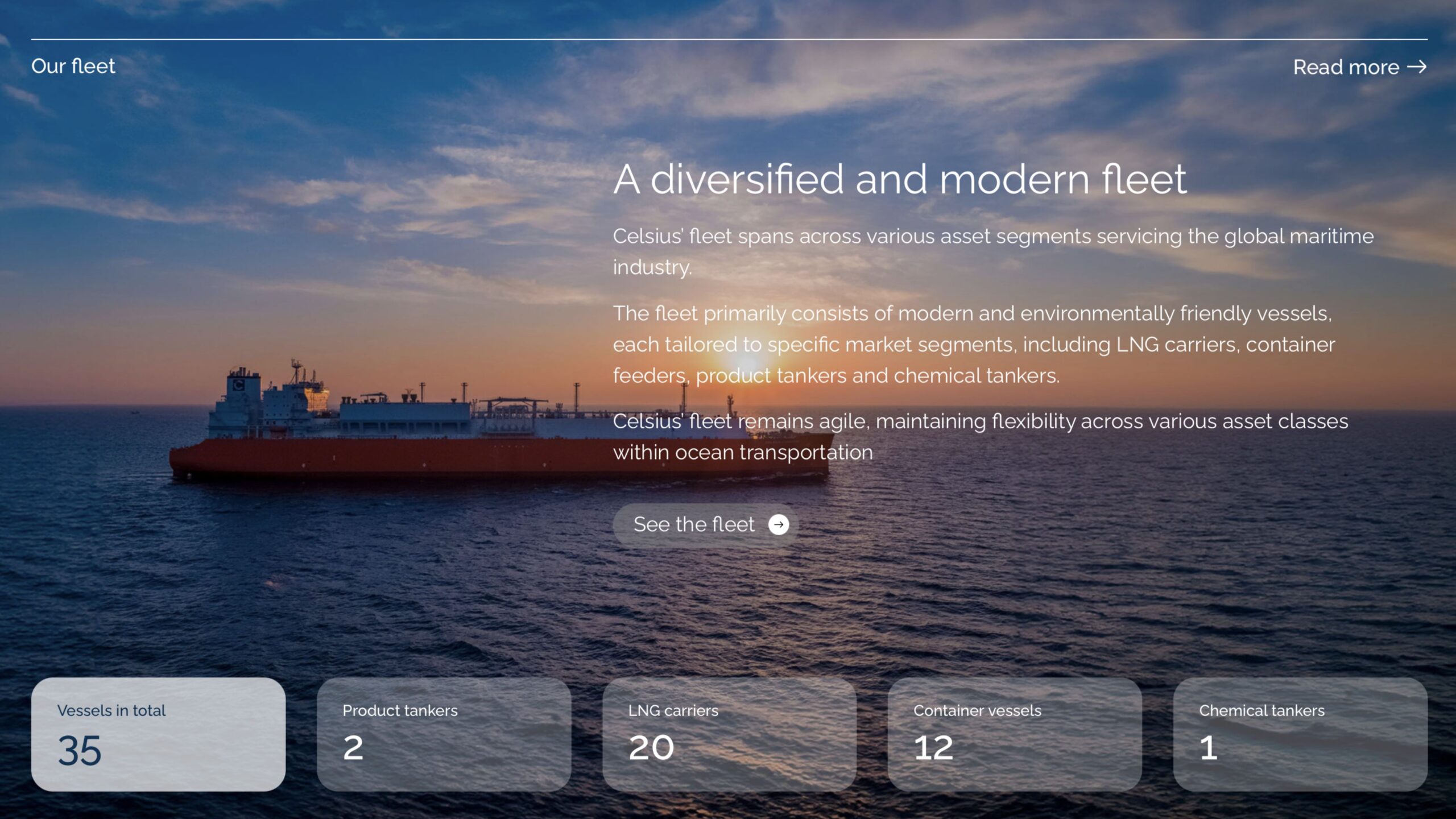Click the circular arrow icon in See the fleet

click(x=779, y=524)
